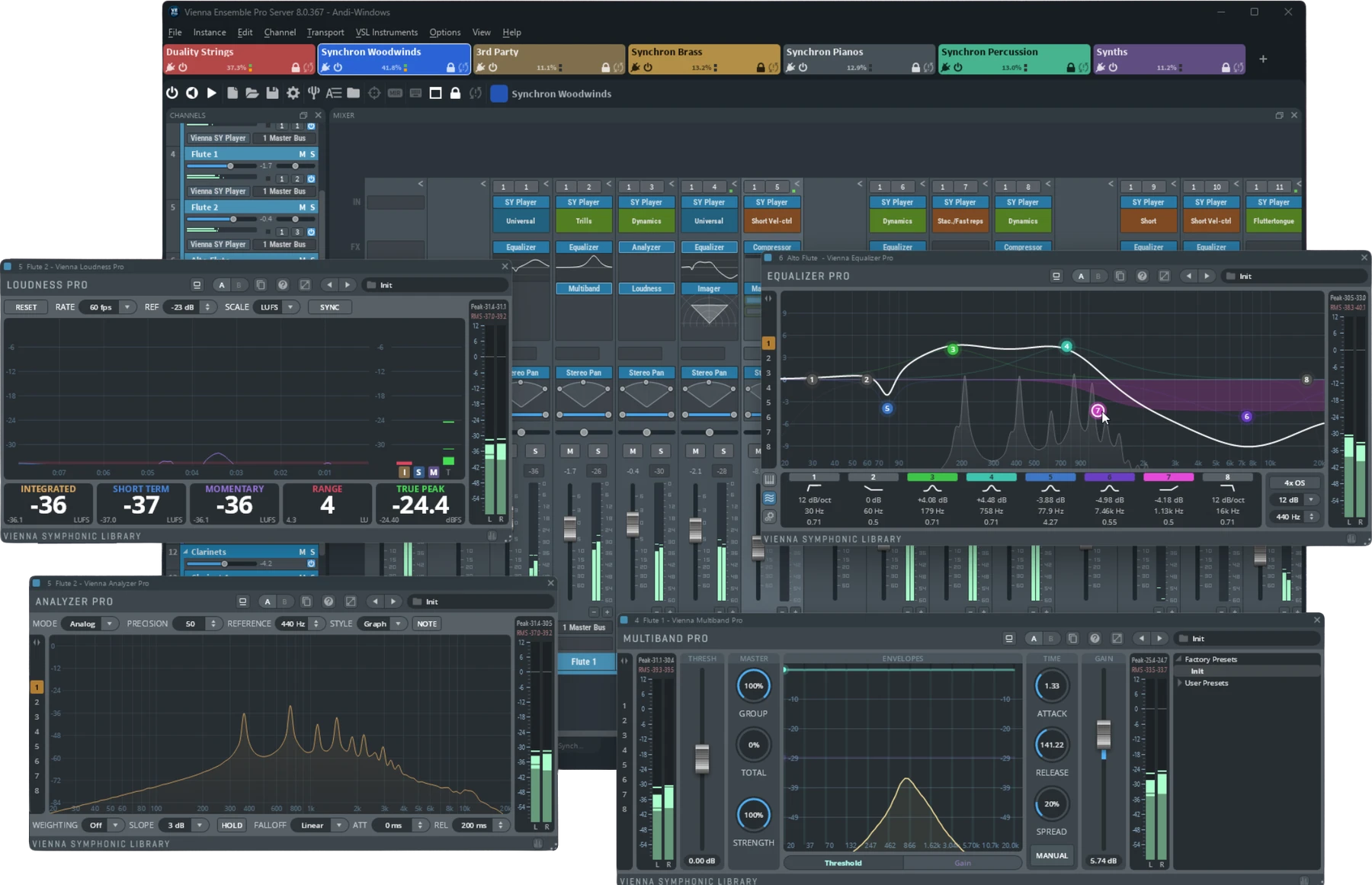
Task: Switch to Synths instance tab
Action: click(1169, 59)
